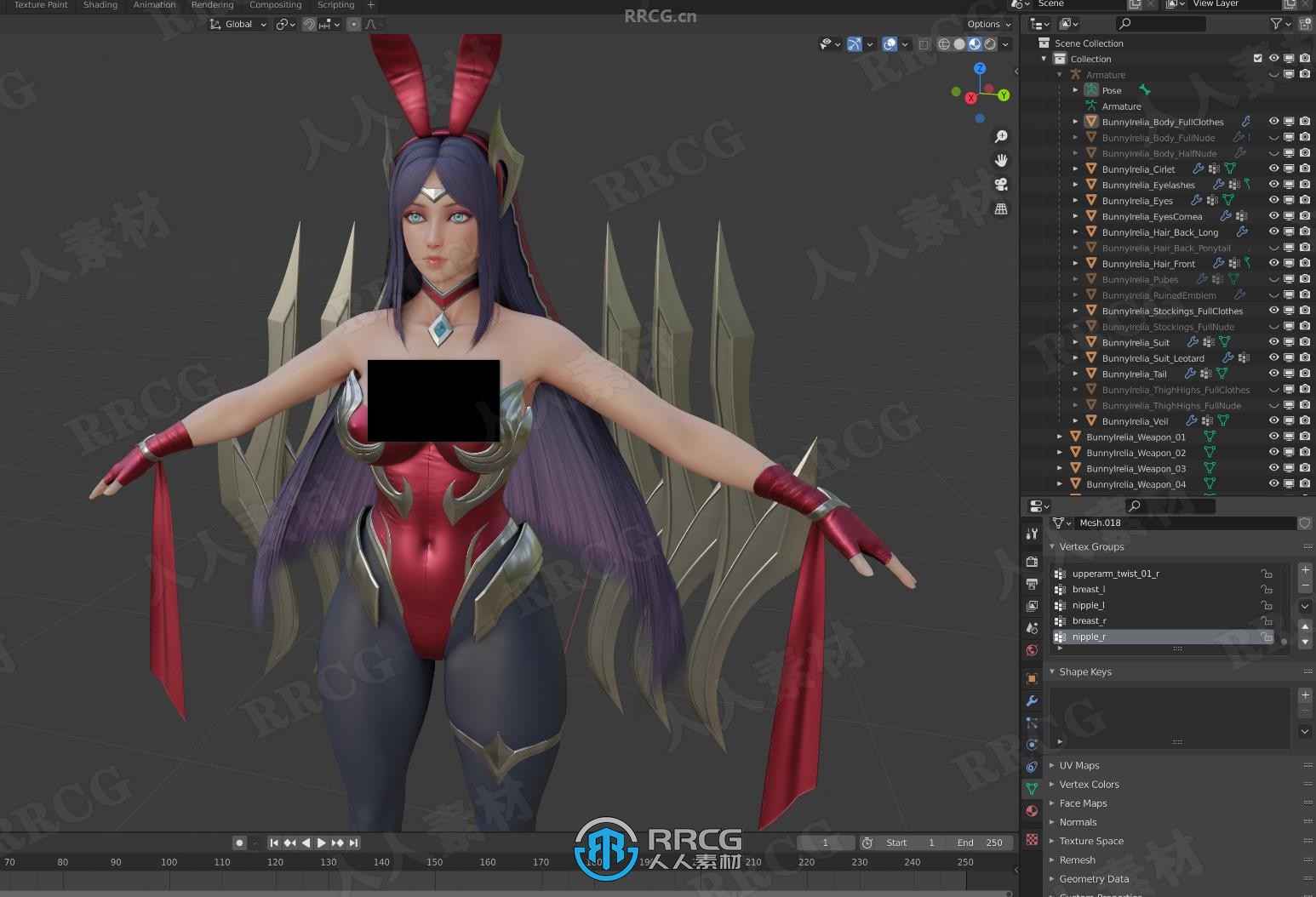Screen dimensions: 1316x897
Task: Toggle lock on nipple_l vertex group
Action: coord(1267,605)
